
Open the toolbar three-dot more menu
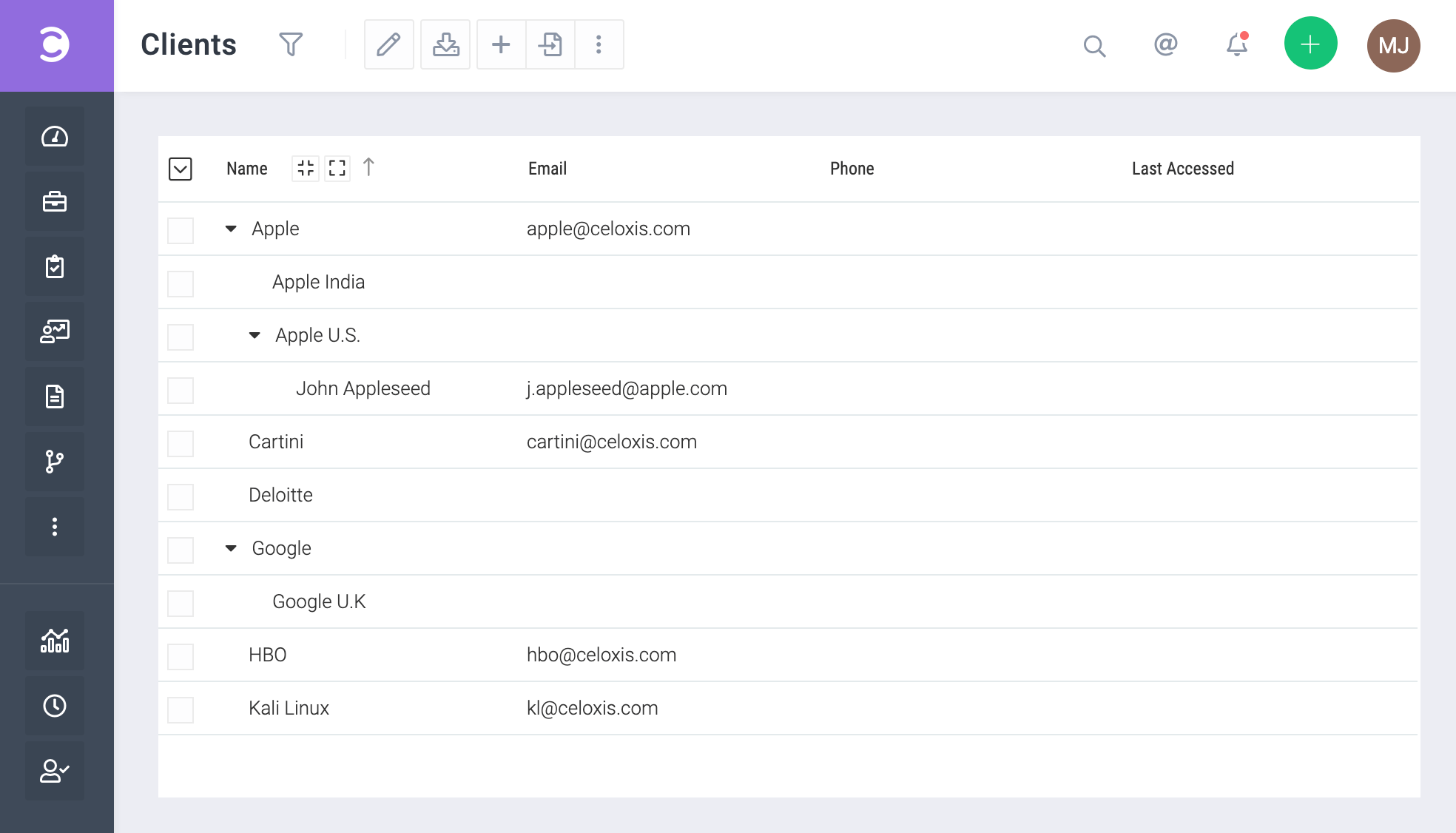(x=599, y=44)
